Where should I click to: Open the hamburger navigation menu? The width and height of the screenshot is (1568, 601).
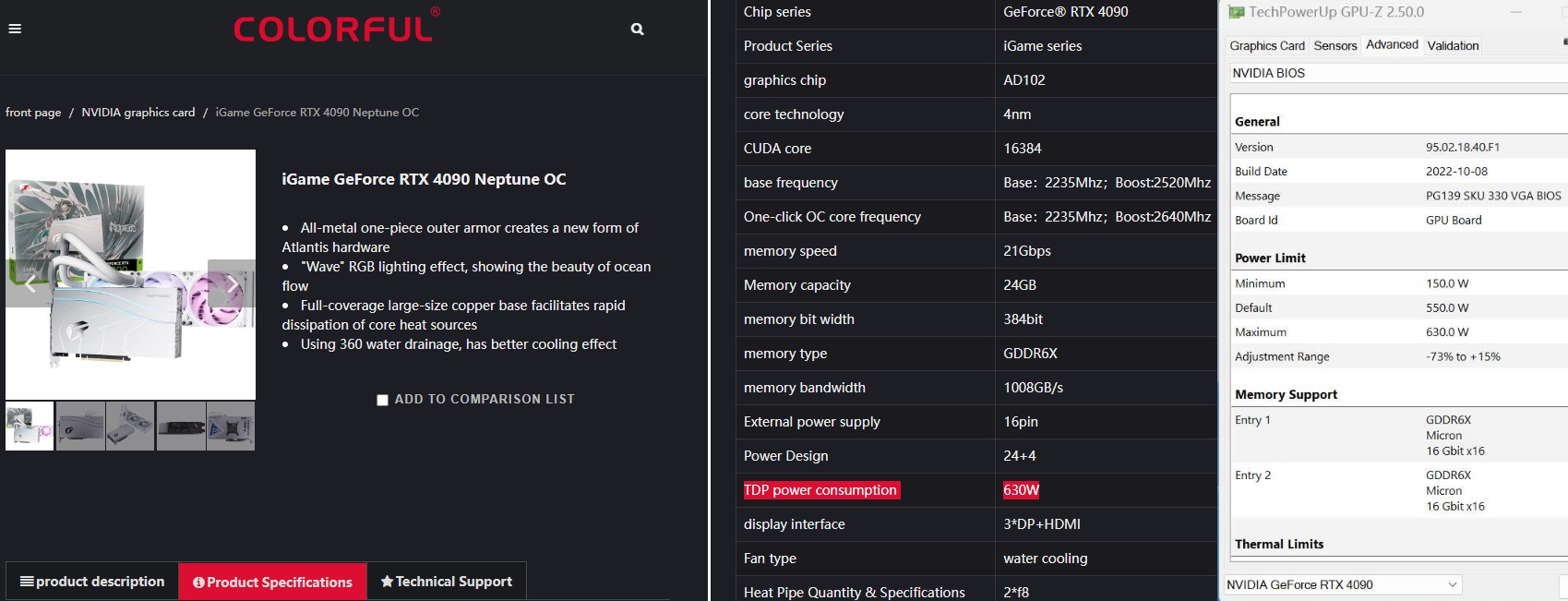click(x=15, y=29)
